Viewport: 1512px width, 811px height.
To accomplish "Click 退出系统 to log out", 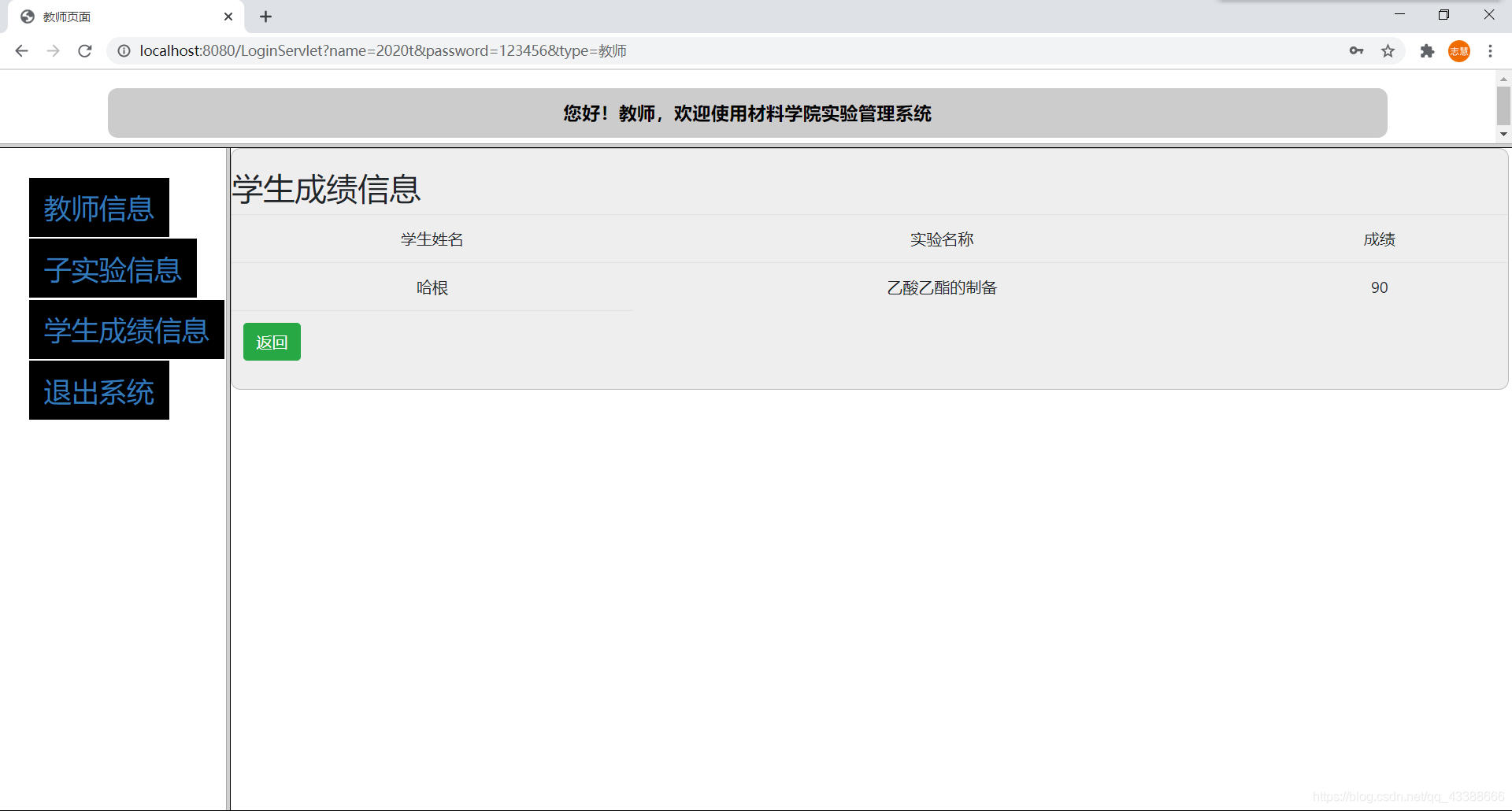I will (99, 391).
